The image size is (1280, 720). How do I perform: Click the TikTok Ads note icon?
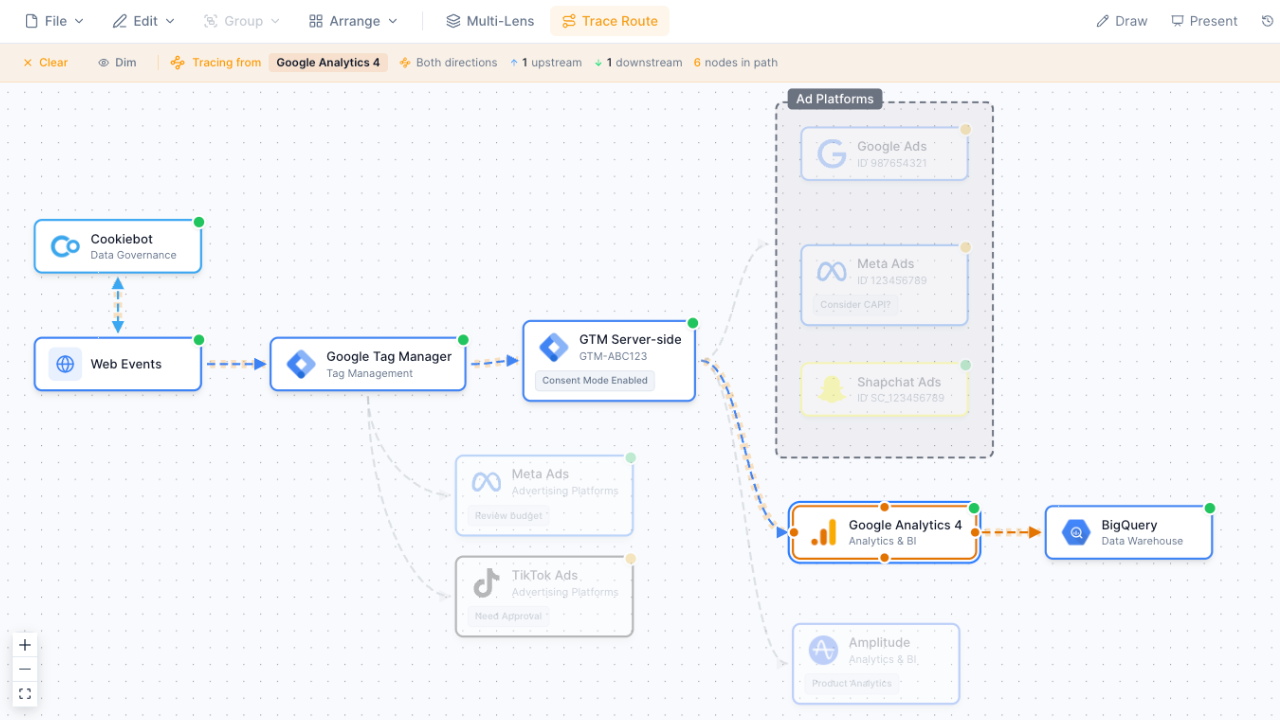click(486, 585)
